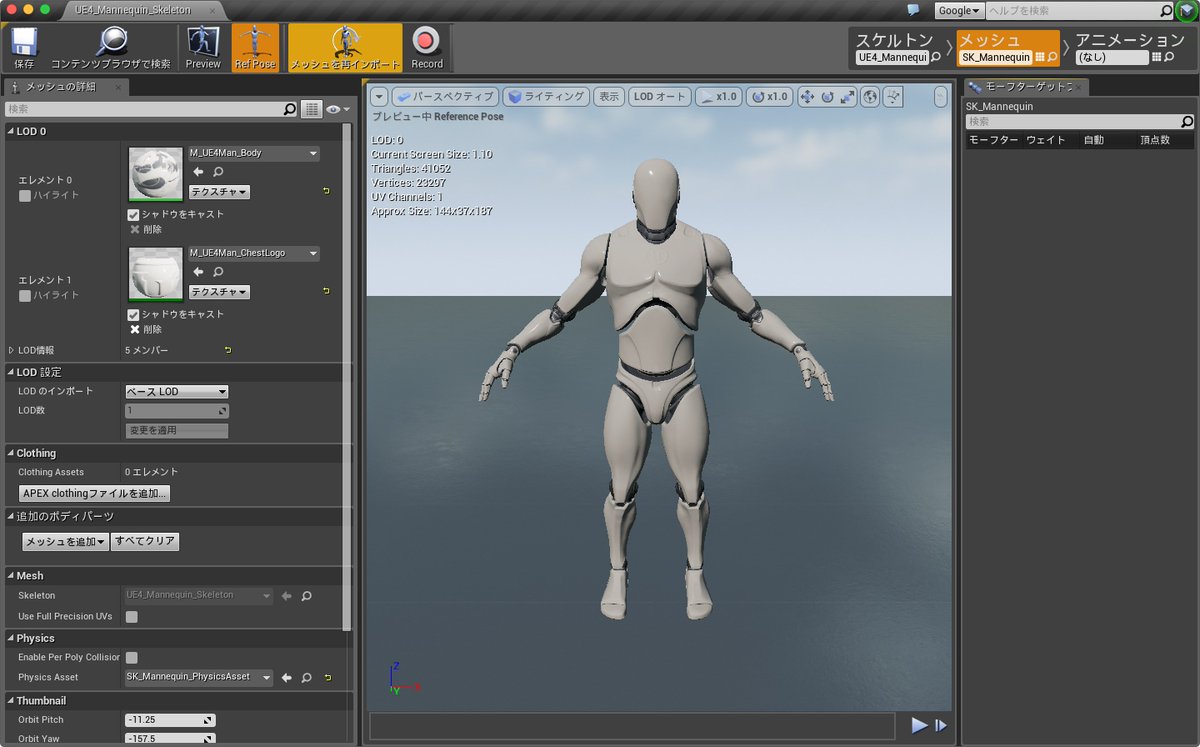Enable Use Full Precision UVs checkbox
1200x747 pixels.
pyautogui.click(x=131, y=616)
